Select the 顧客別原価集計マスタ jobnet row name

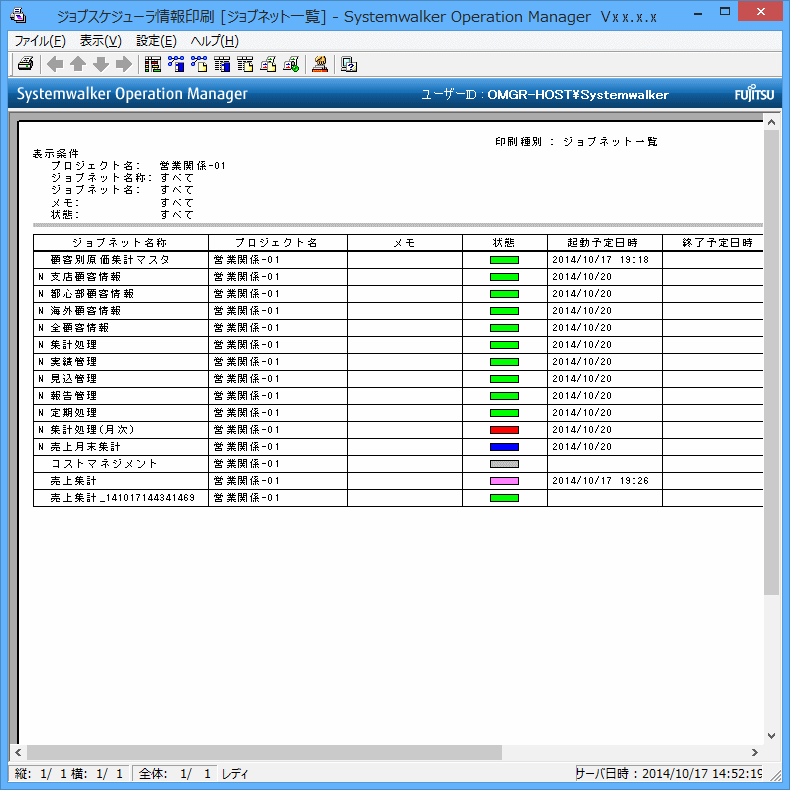coord(110,260)
